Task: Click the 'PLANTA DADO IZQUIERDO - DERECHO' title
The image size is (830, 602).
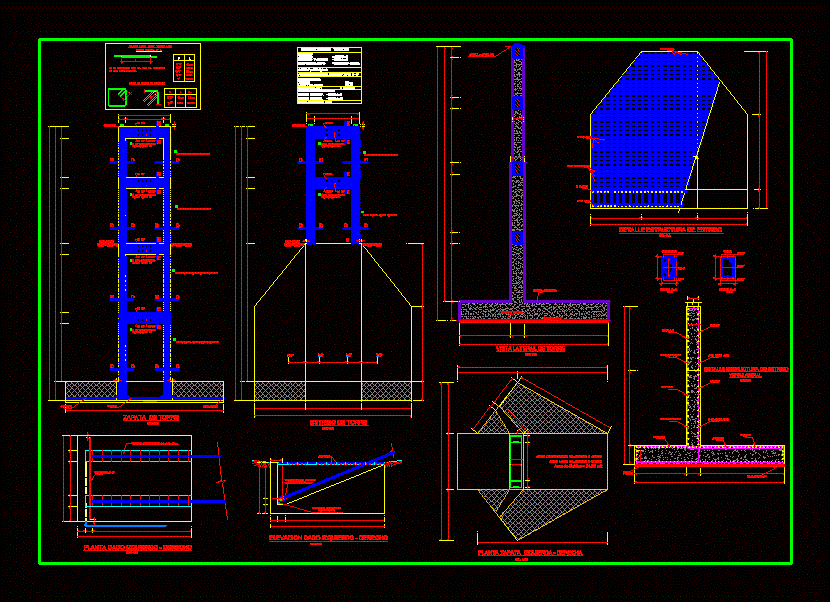Action: [x=138, y=548]
